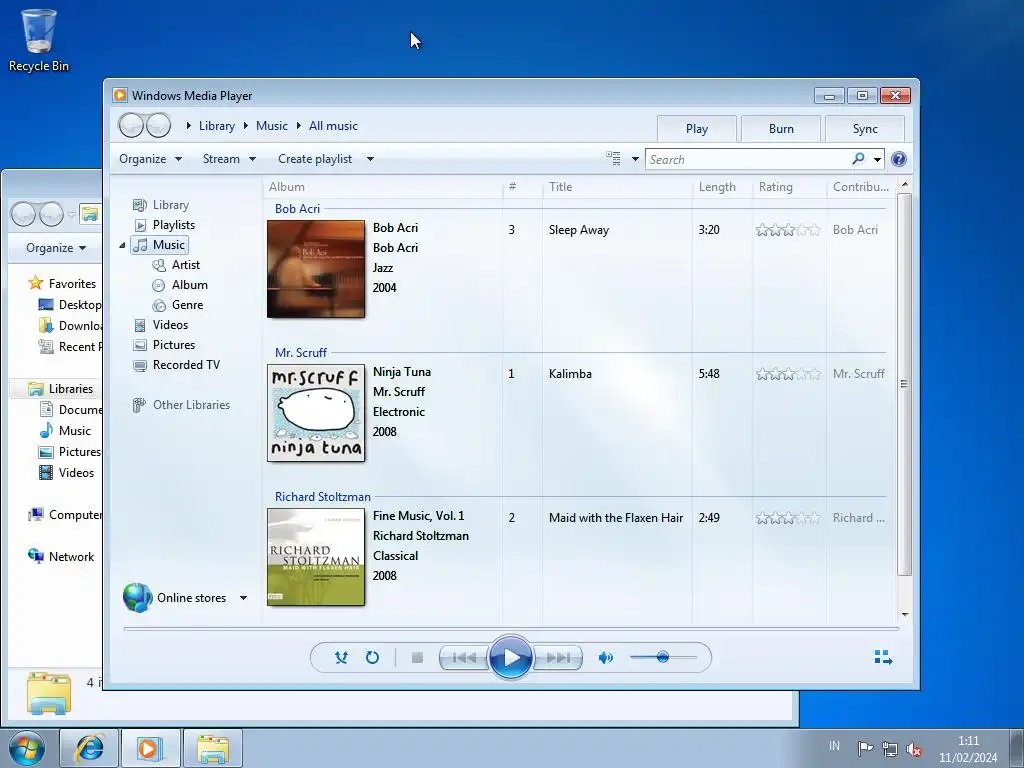Image resolution: width=1024 pixels, height=768 pixels.
Task: Switch to the Play tab
Action: tap(697, 129)
